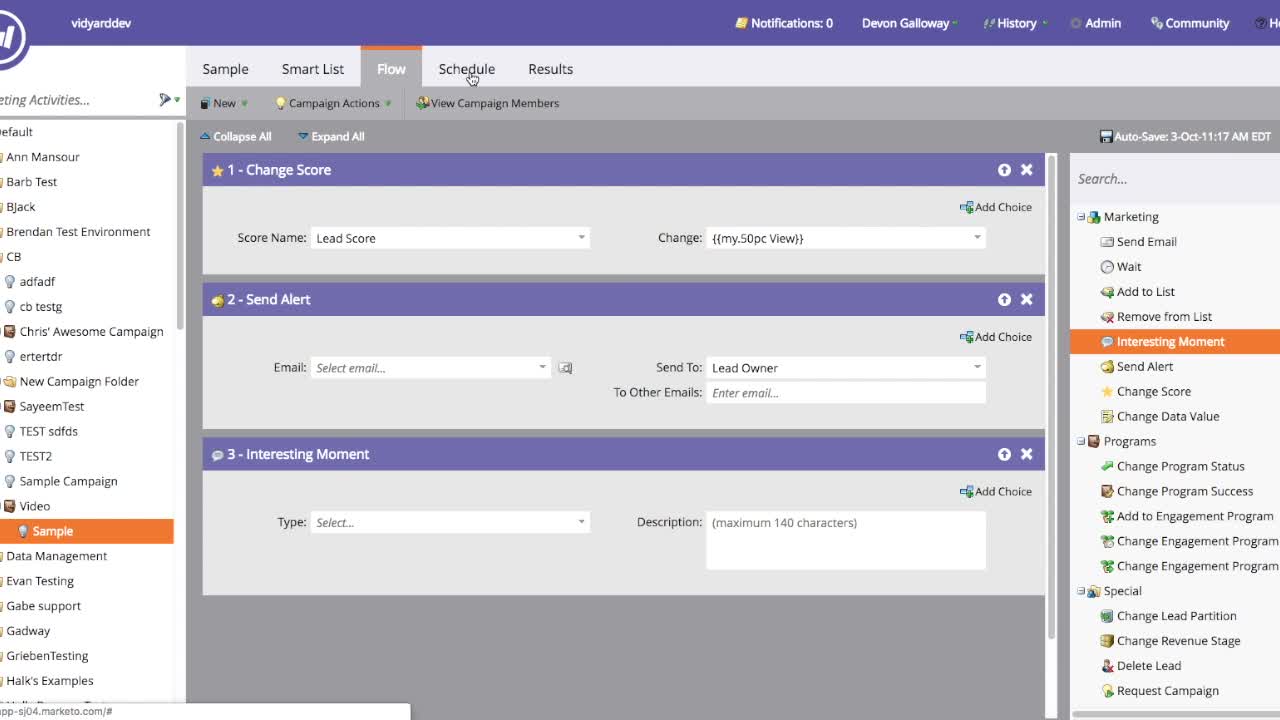
Task: Click the To Other Emails field
Action: (x=846, y=393)
